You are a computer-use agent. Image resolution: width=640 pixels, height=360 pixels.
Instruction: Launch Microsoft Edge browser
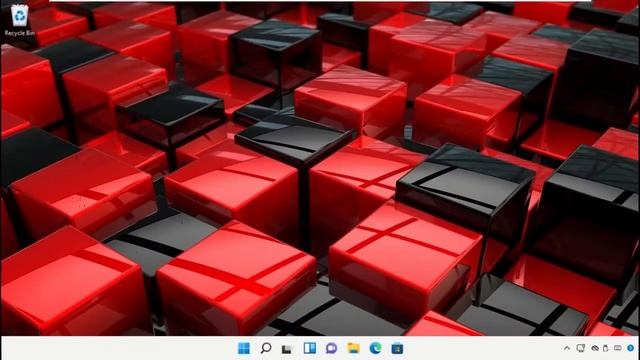(376, 348)
